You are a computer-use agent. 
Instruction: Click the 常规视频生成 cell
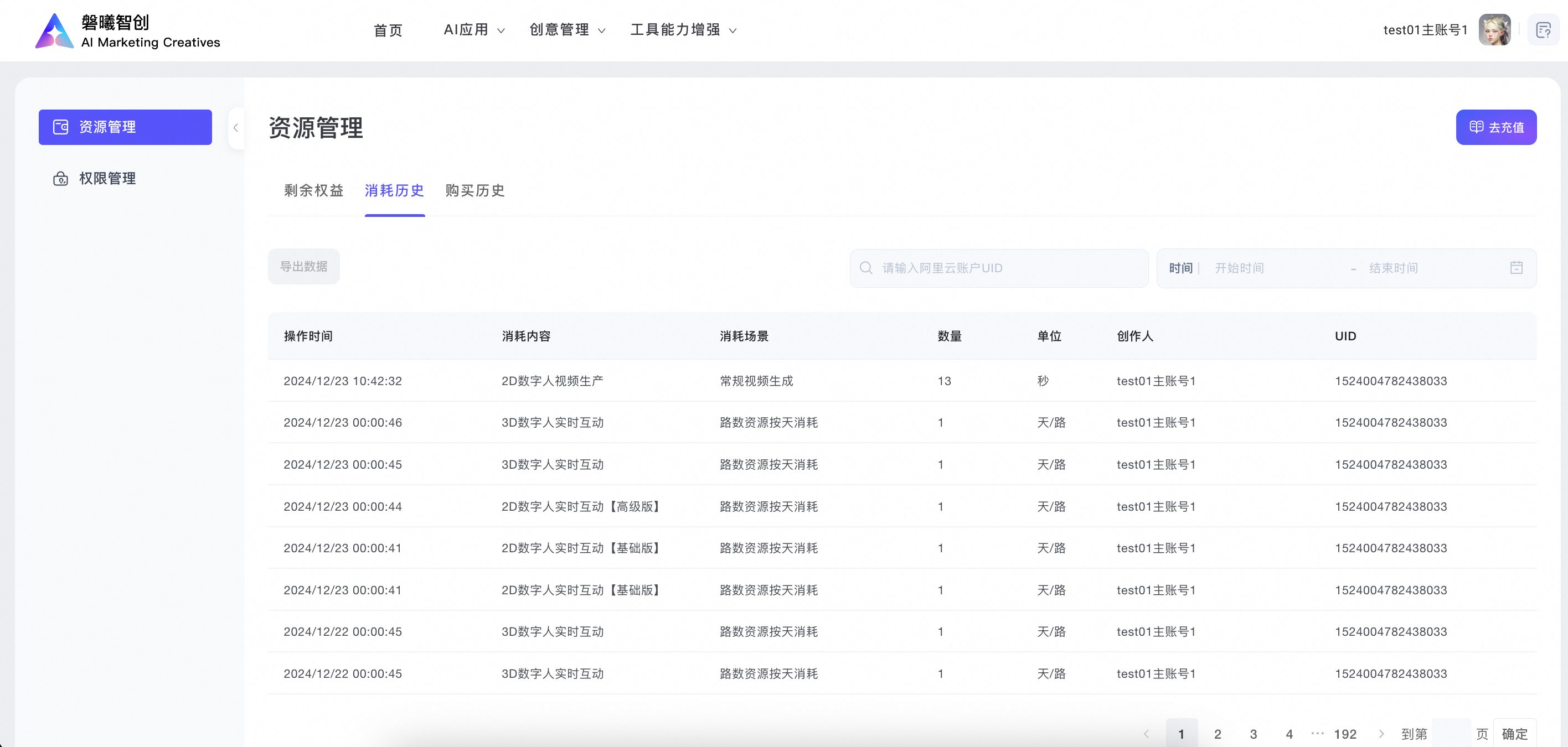[x=756, y=381]
